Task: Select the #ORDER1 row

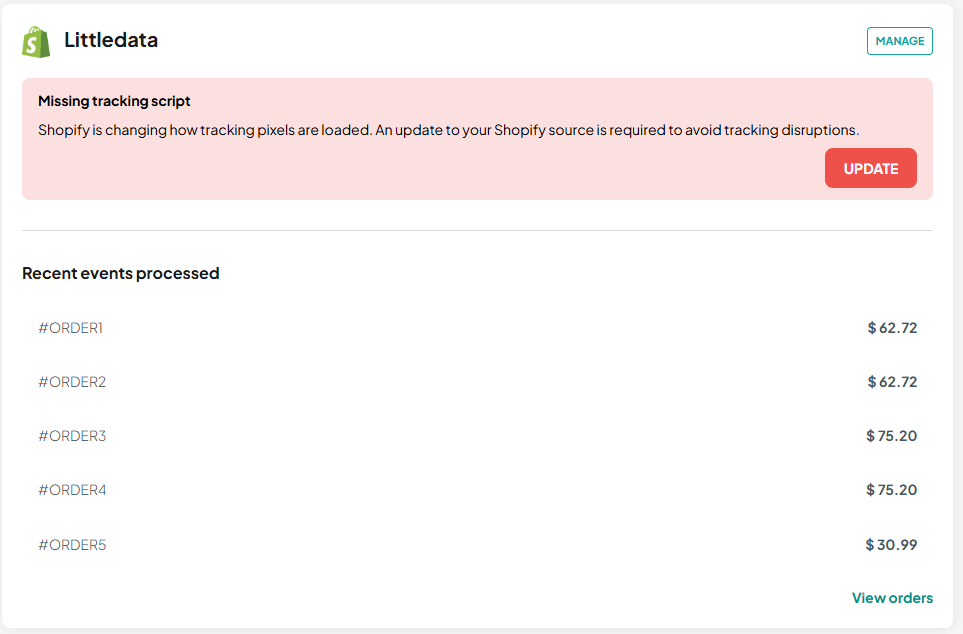Action: tap(477, 328)
